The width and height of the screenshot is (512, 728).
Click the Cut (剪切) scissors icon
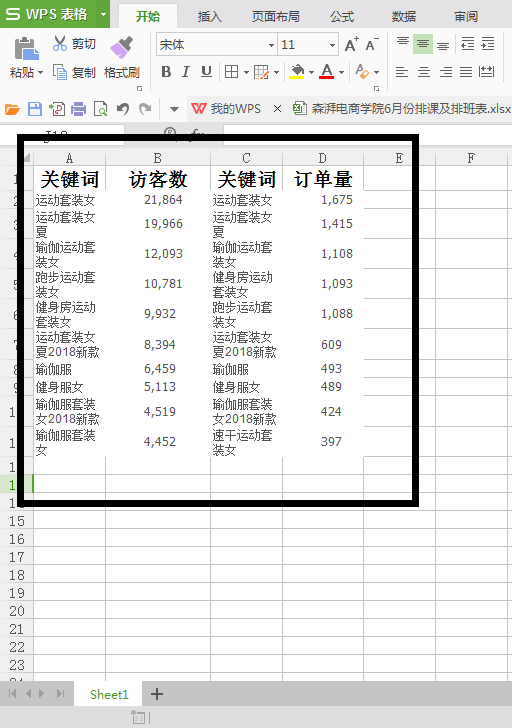tap(60, 43)
